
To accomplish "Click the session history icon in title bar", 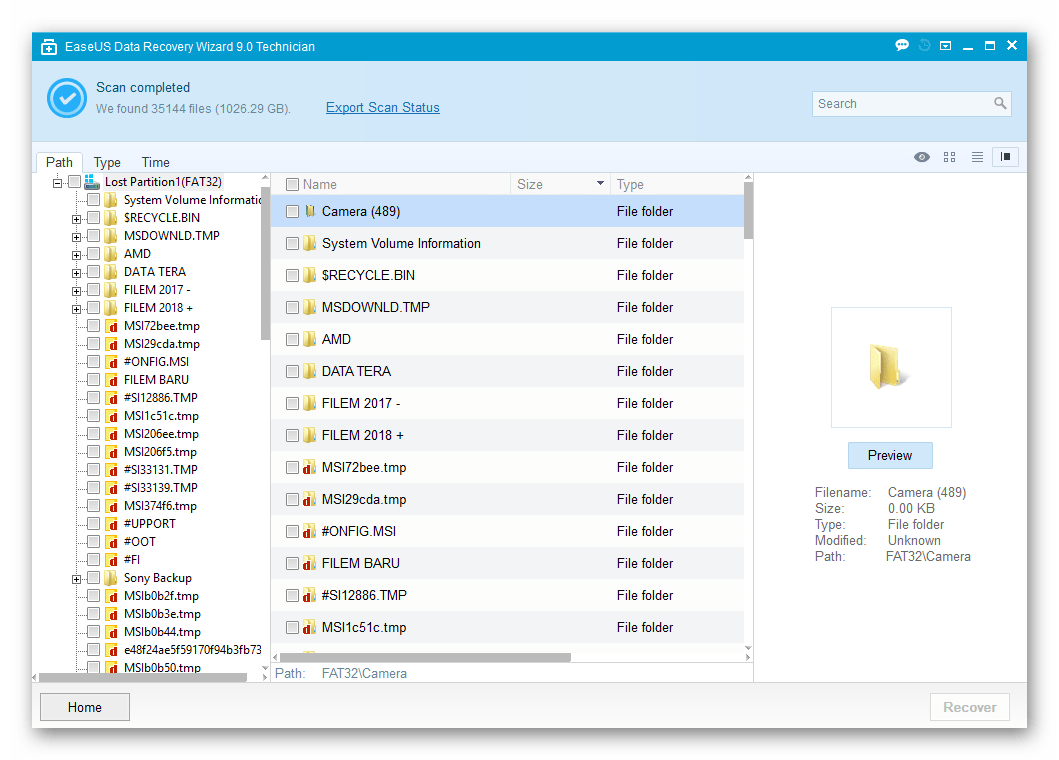I will pyautogui.click(x=923, y=45).
